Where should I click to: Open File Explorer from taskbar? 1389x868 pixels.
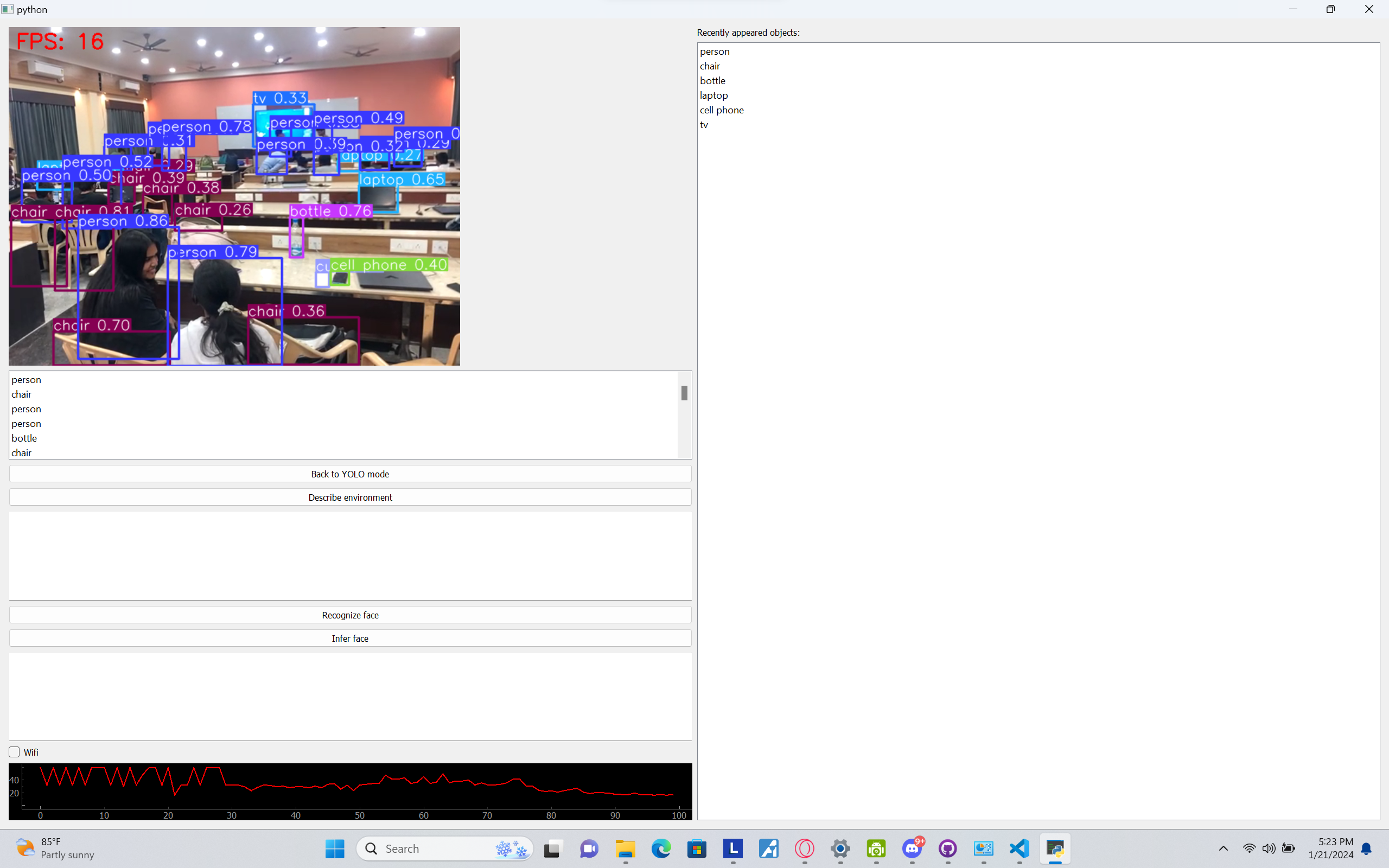pos(625,848)
